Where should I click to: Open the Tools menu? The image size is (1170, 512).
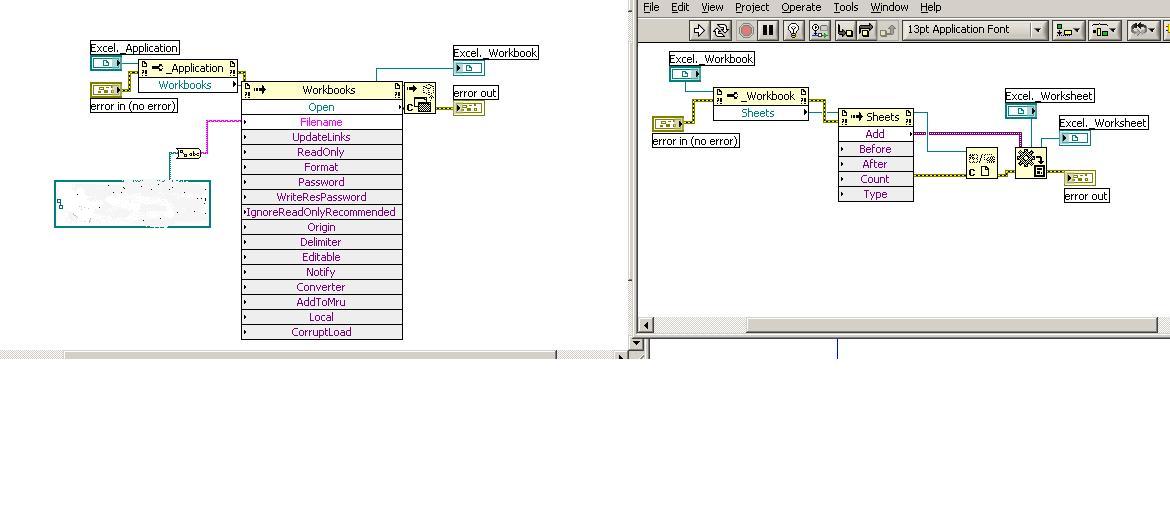pyautogui.click(x=845, y=7)
